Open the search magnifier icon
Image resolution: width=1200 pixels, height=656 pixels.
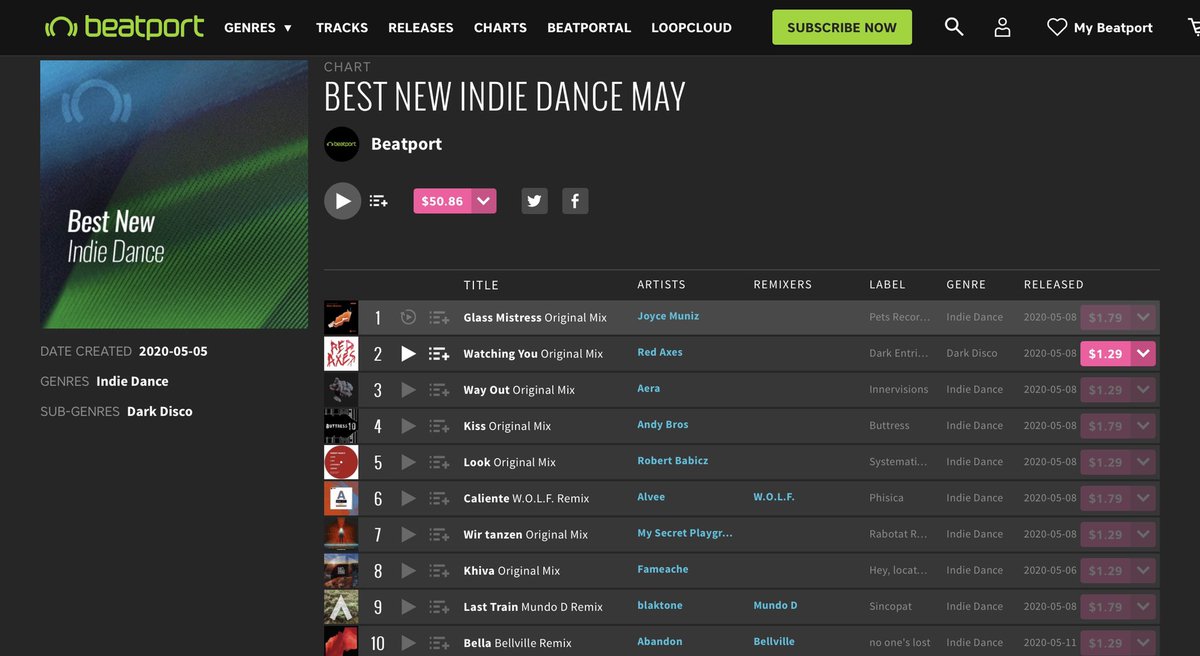954,27
